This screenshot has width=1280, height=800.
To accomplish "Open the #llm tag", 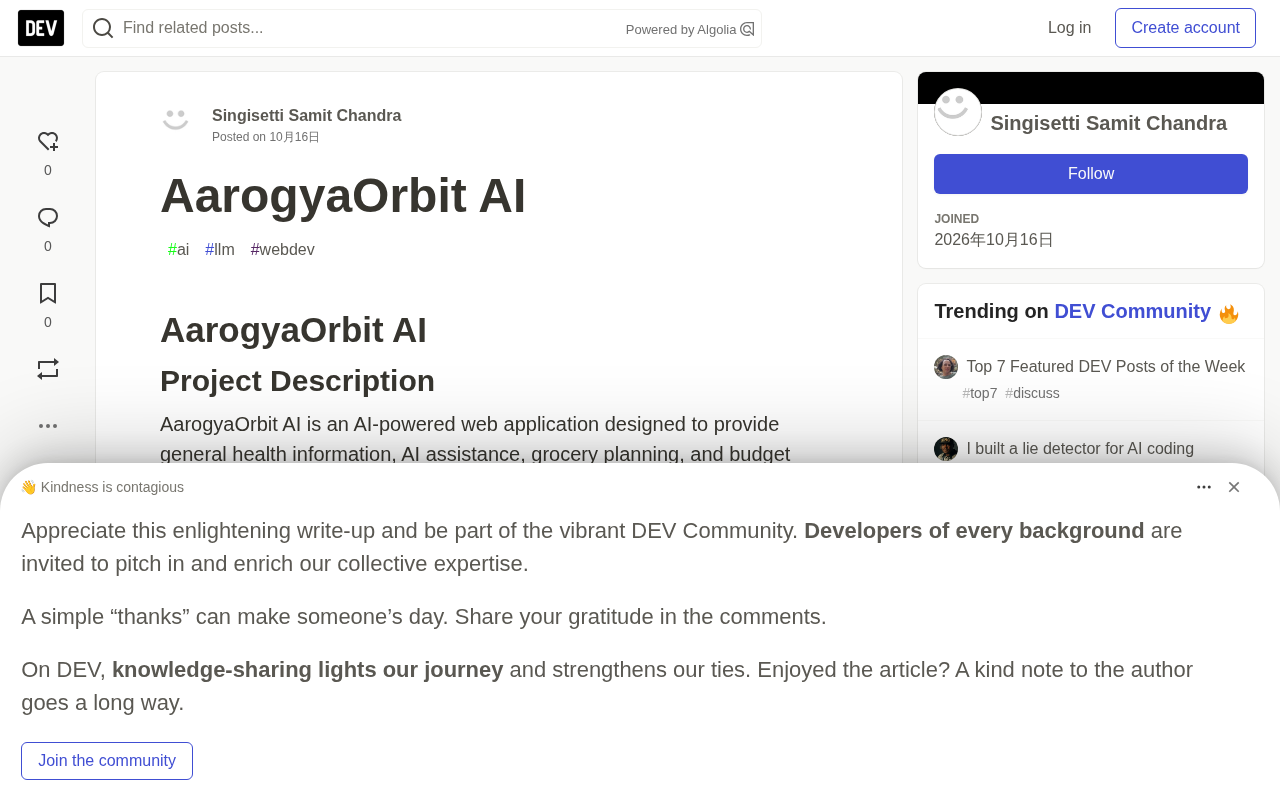I will pyautogui.click(x=220, y=250).
